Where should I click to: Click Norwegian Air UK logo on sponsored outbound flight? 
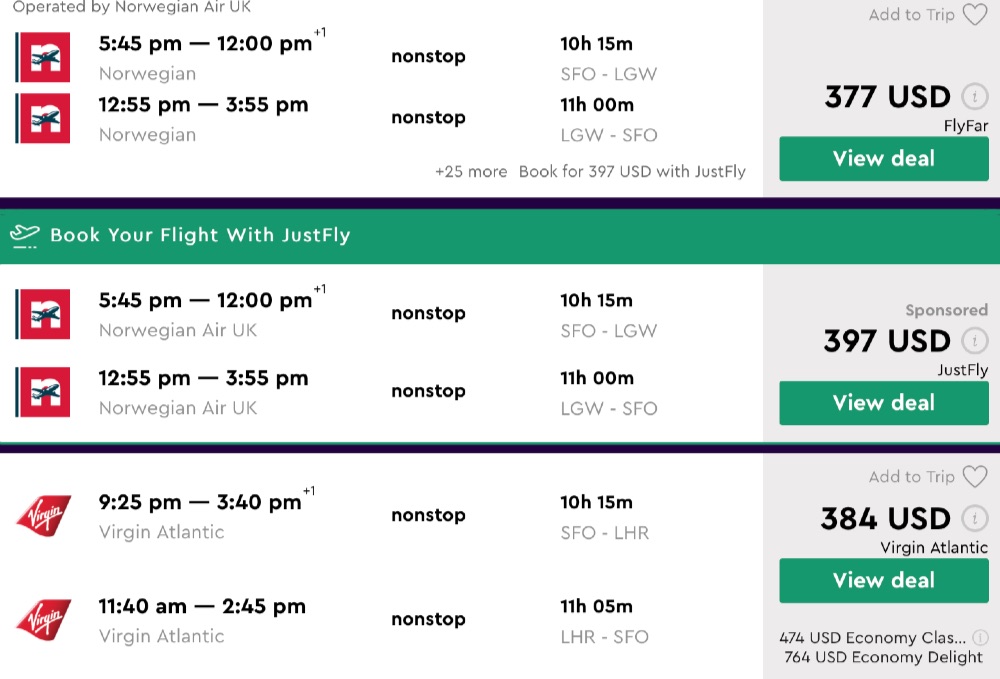pyautogui.click(x=44, y=314)
